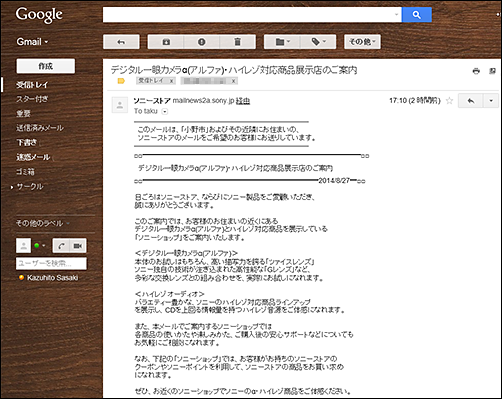Image resolution: width=502 pixels, height=399 pixels.
Task: Click the blue search magnifier button
Action: point(417,15)
